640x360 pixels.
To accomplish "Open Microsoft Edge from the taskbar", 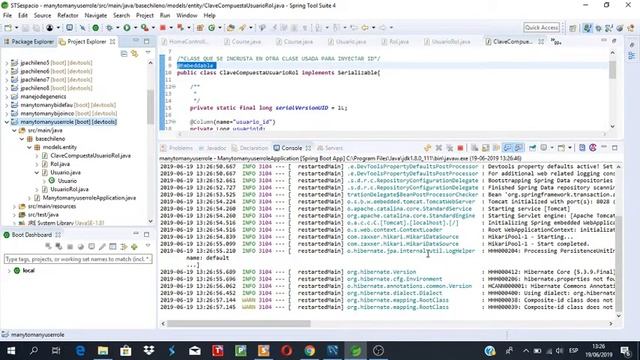I will tap(80, 351).
